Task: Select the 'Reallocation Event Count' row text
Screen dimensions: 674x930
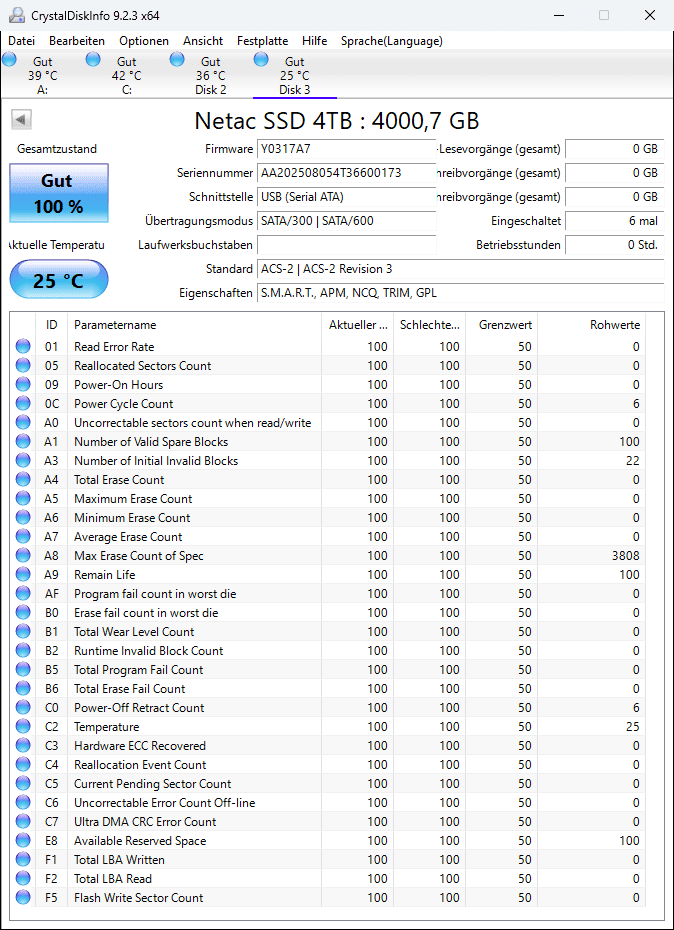Action: (x=140, y=765)
